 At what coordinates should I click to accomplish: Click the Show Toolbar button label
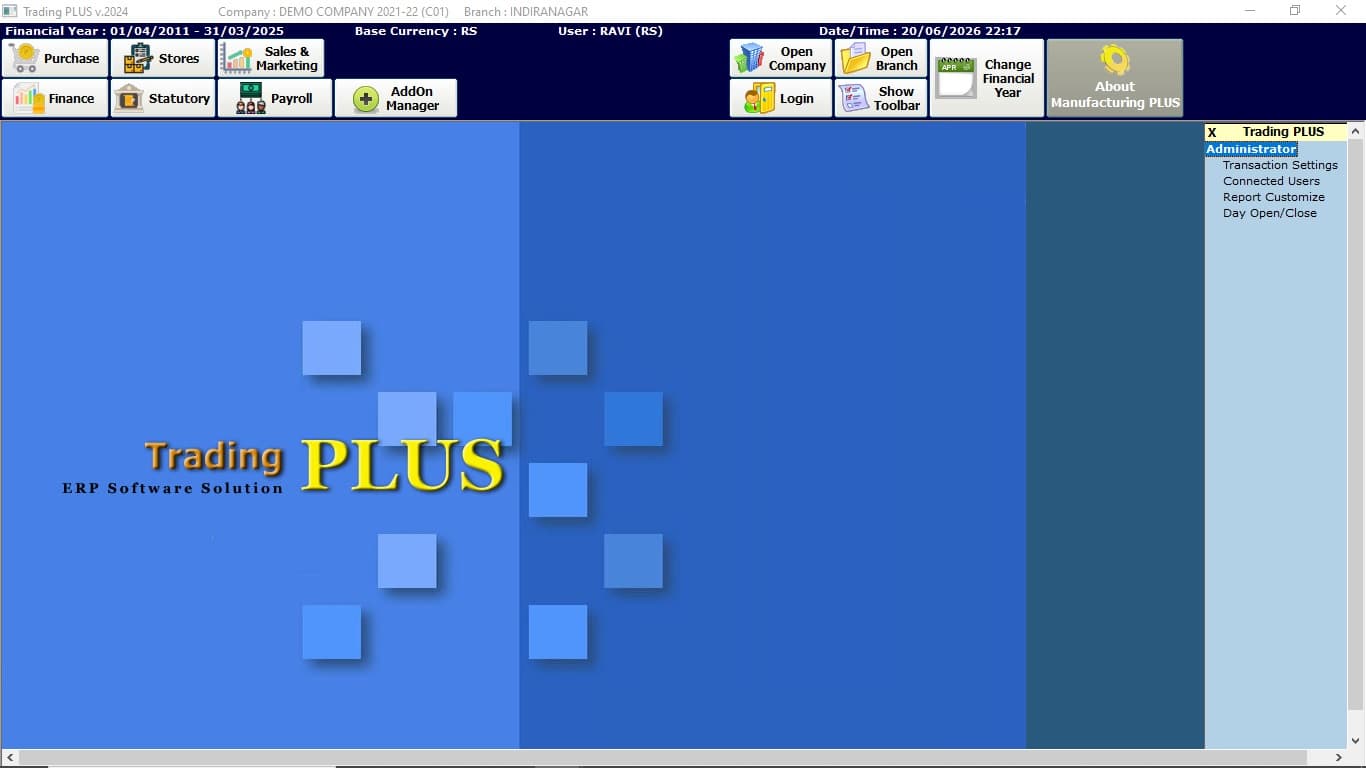(897, 98)
